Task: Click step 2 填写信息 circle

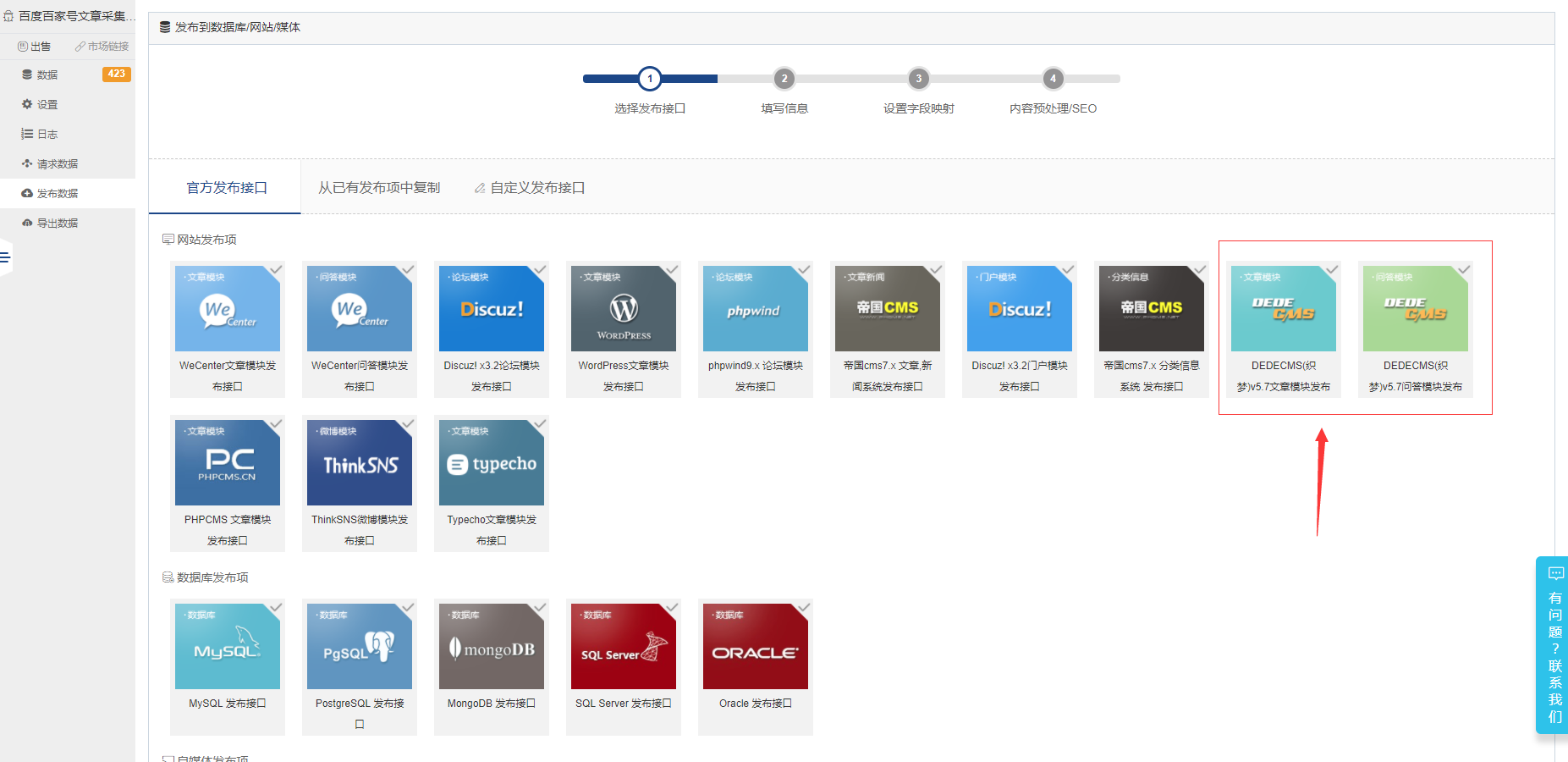Action: [x=784, y=79]
